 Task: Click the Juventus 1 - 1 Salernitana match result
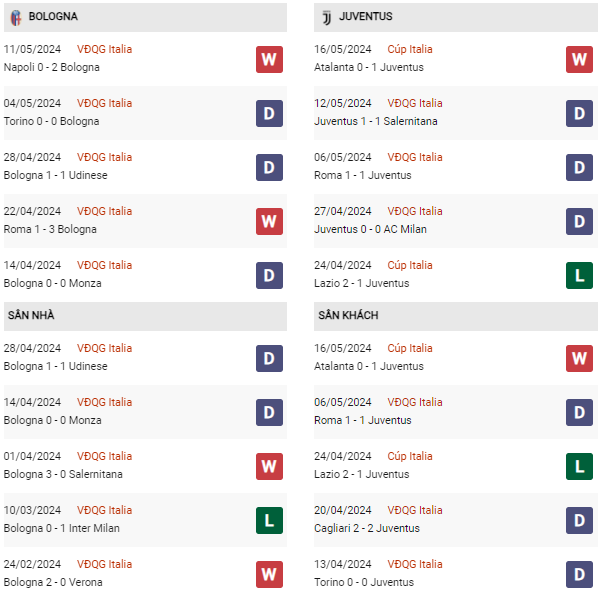click(x=375, y=121)
